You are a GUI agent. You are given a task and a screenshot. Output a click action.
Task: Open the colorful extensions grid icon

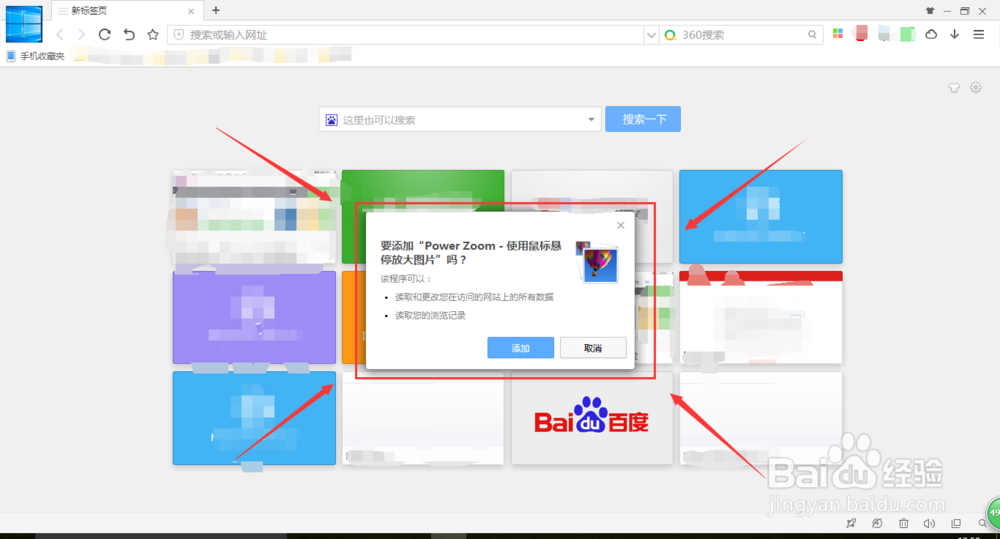coord(838,34)
